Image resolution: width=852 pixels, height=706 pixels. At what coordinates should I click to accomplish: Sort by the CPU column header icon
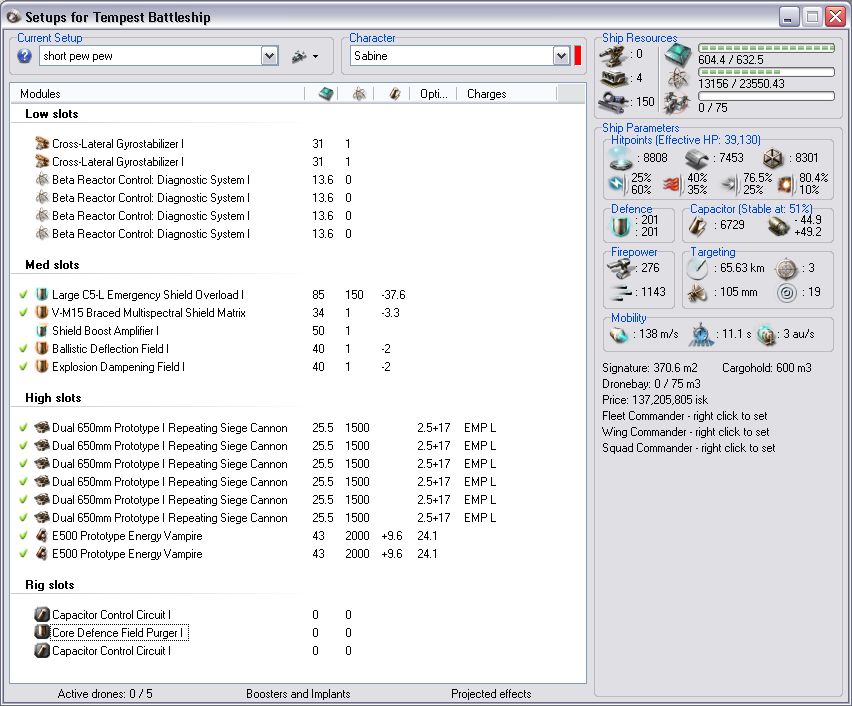325,93
